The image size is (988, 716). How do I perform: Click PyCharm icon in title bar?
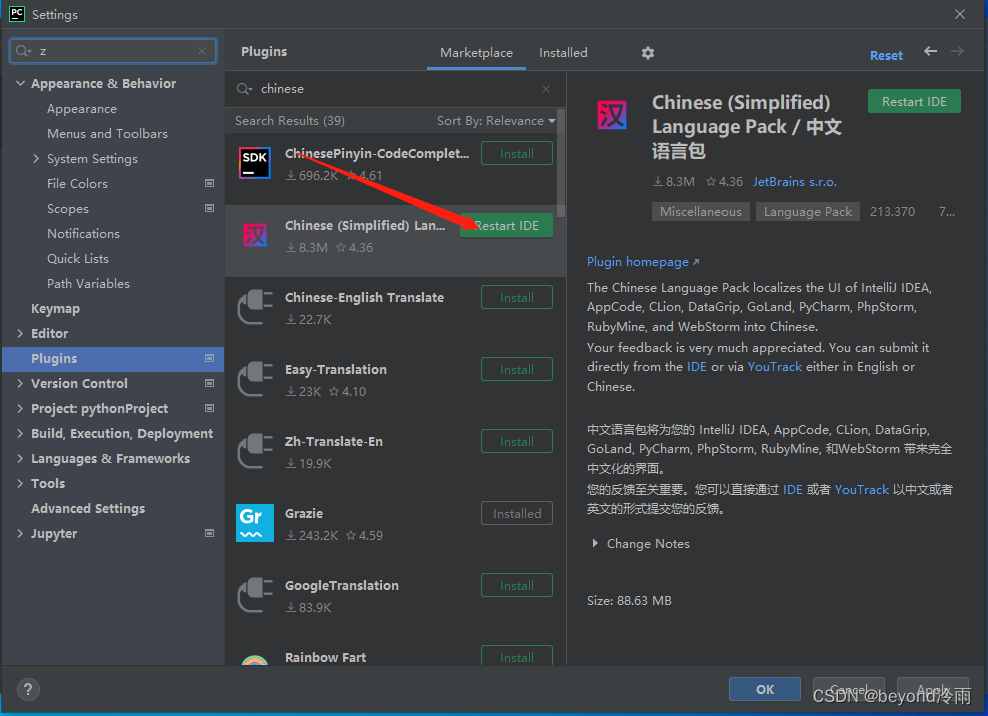pos(17,14)
